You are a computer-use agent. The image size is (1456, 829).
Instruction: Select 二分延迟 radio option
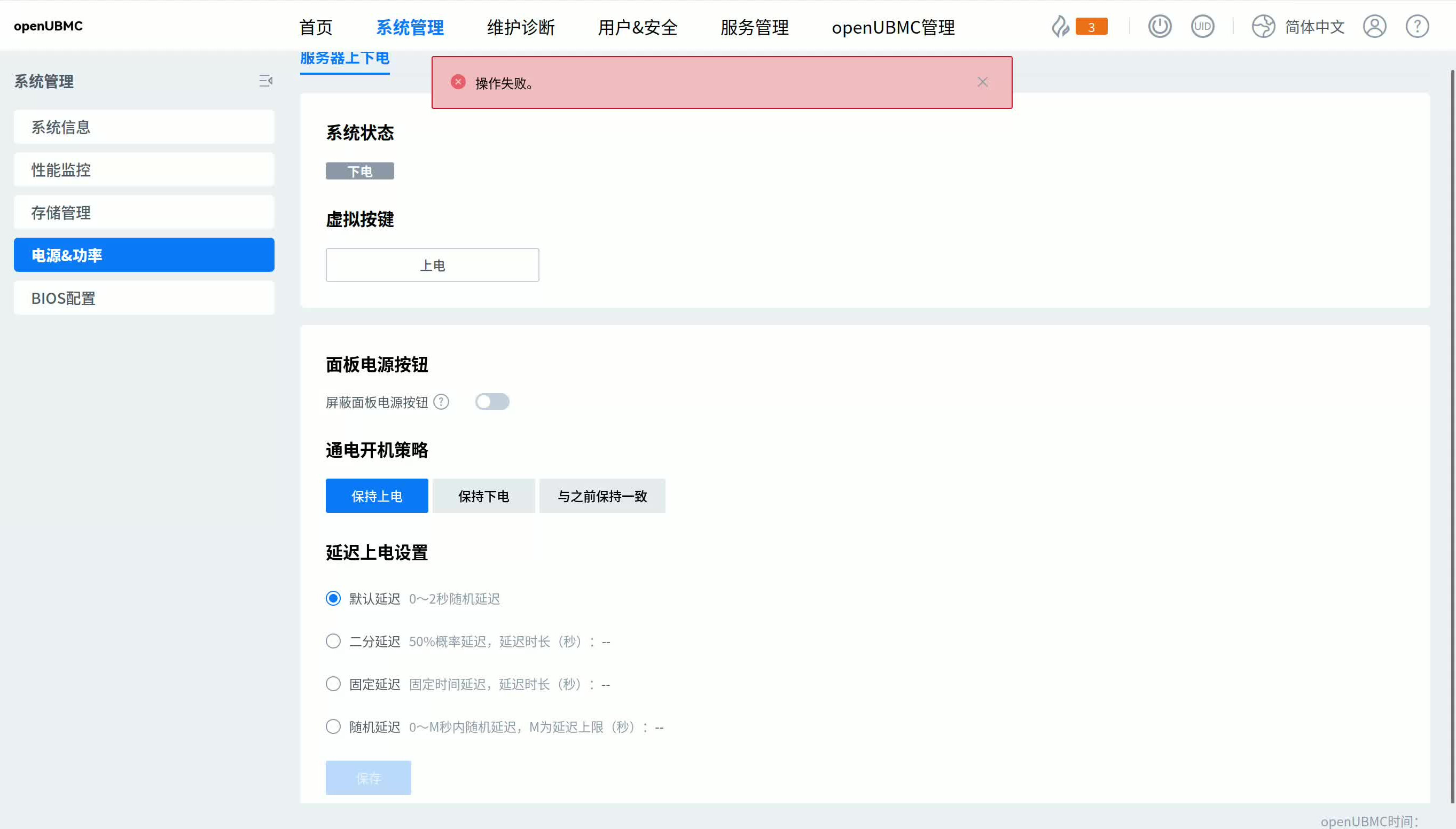coord(333,641)
